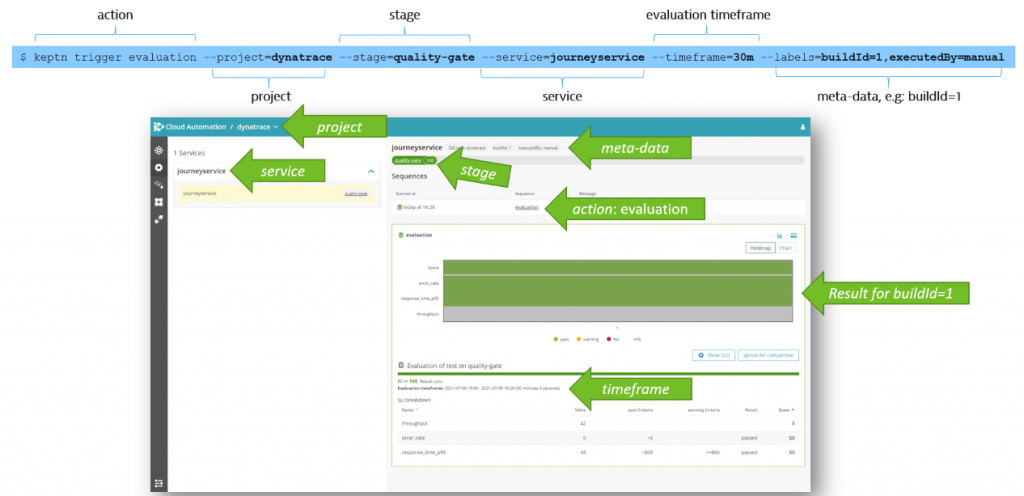Click the grey throughput heatmap row
Image resolution: width=1024 pixels, height=496 pixels.
618,314
